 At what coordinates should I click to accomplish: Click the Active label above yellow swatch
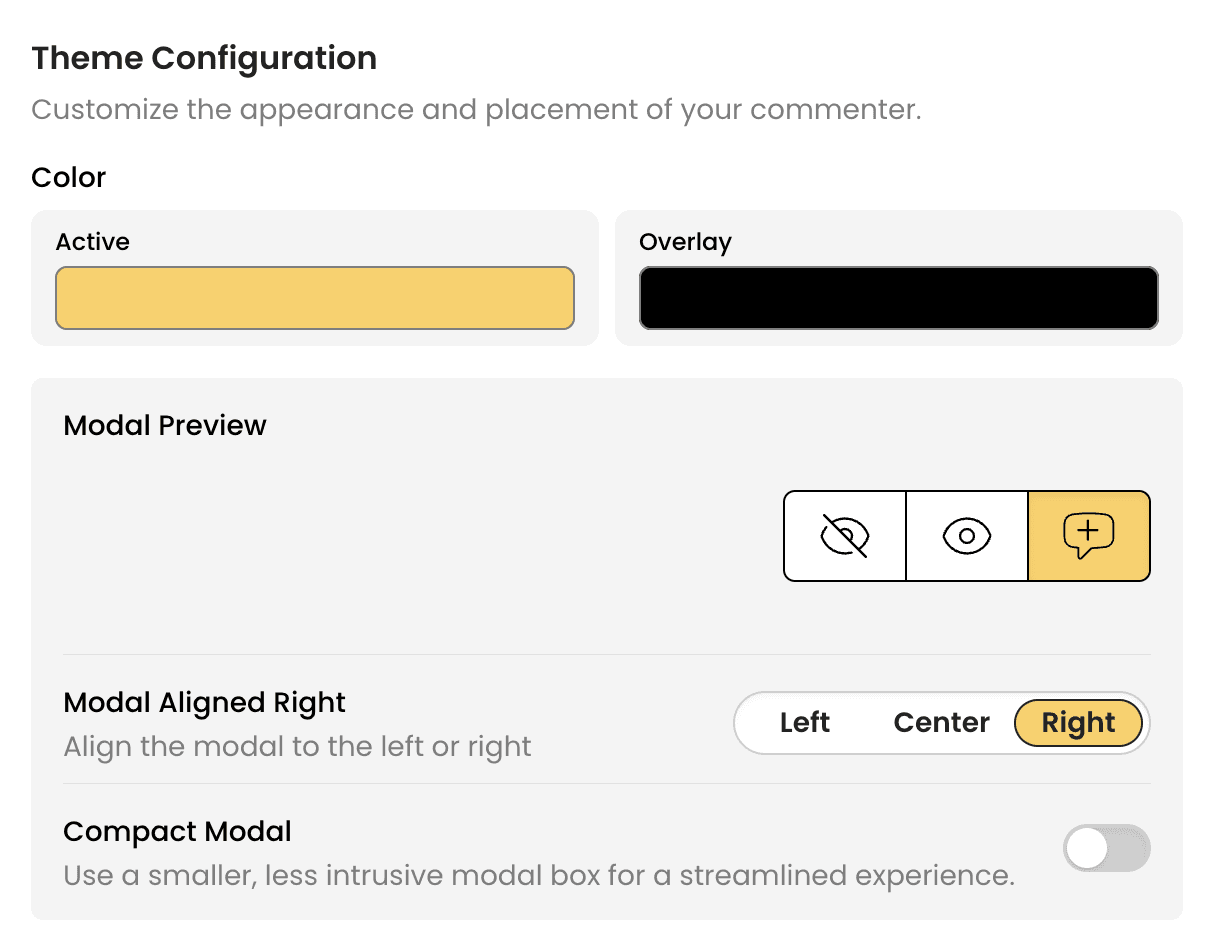click(93, 242)
